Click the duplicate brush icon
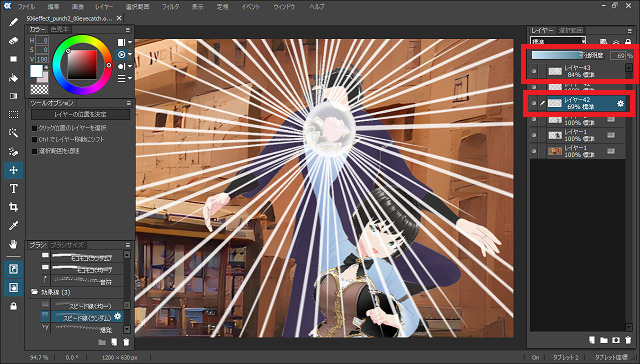The image size is (640, 364). (114, 342)
